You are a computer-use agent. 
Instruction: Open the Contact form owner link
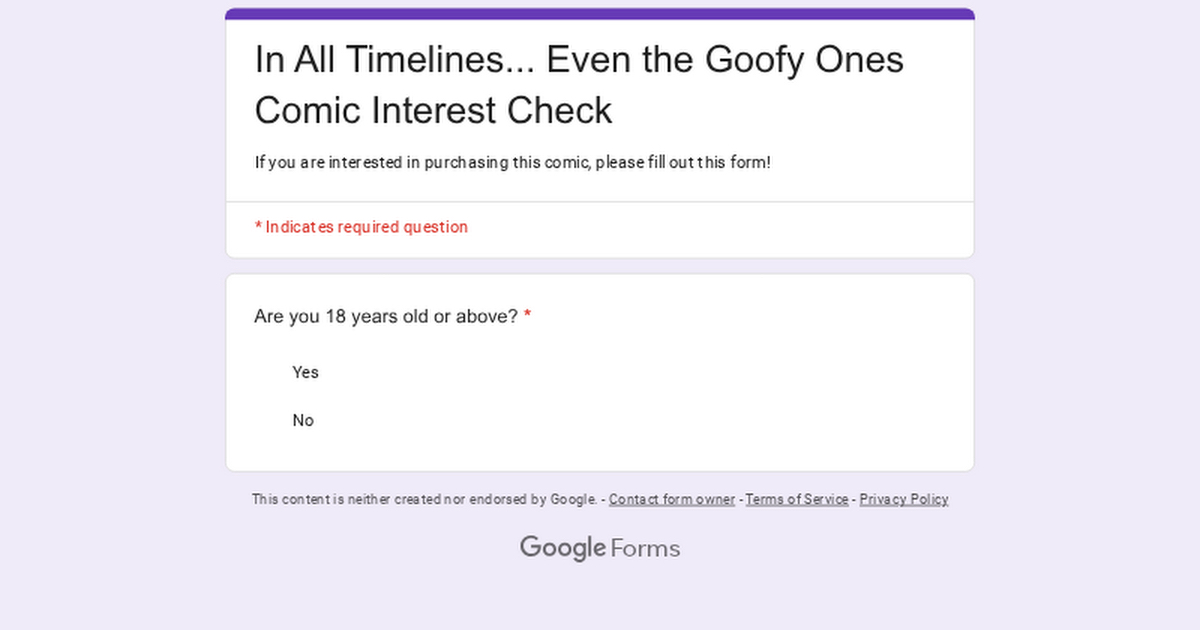pyautogui.click(x=671, y=499)
